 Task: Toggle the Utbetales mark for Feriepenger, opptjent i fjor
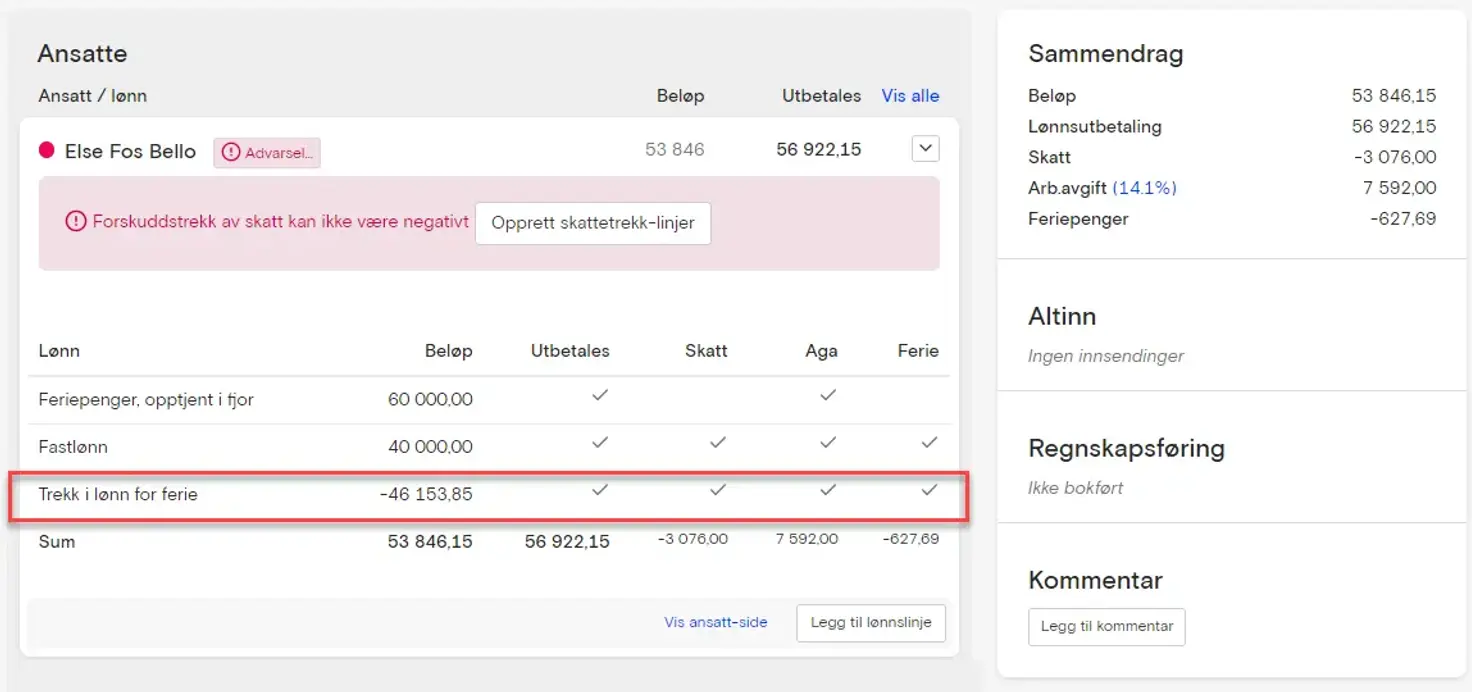[600, 395]
